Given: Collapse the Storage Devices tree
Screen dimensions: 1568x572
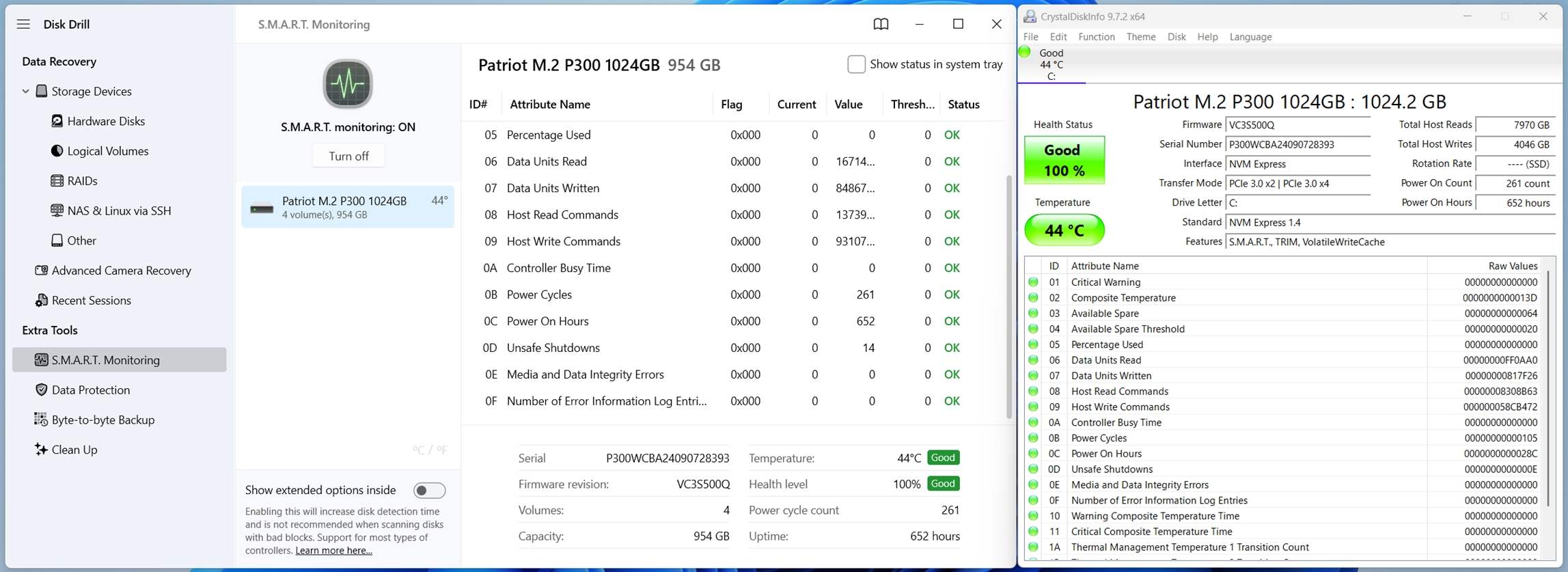Looking at the screenshot, I should click(x=25, y=91).
